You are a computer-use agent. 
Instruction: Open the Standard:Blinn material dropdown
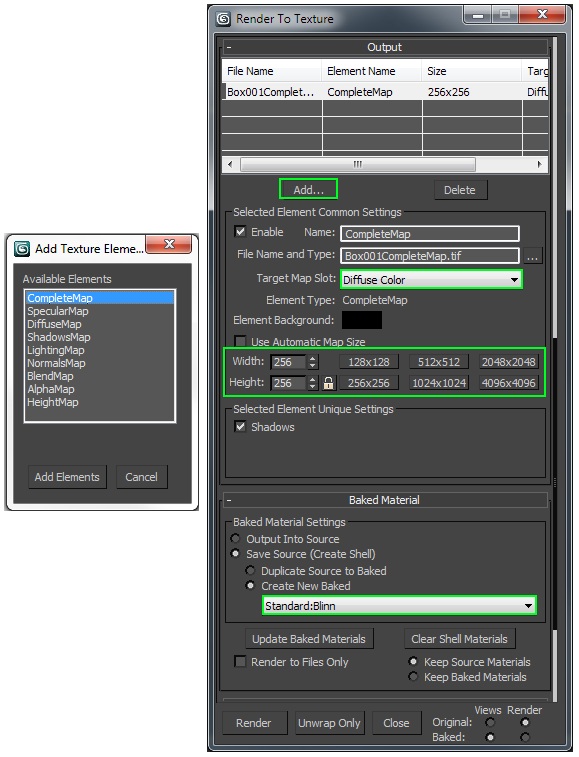click(x=399, y=606)
